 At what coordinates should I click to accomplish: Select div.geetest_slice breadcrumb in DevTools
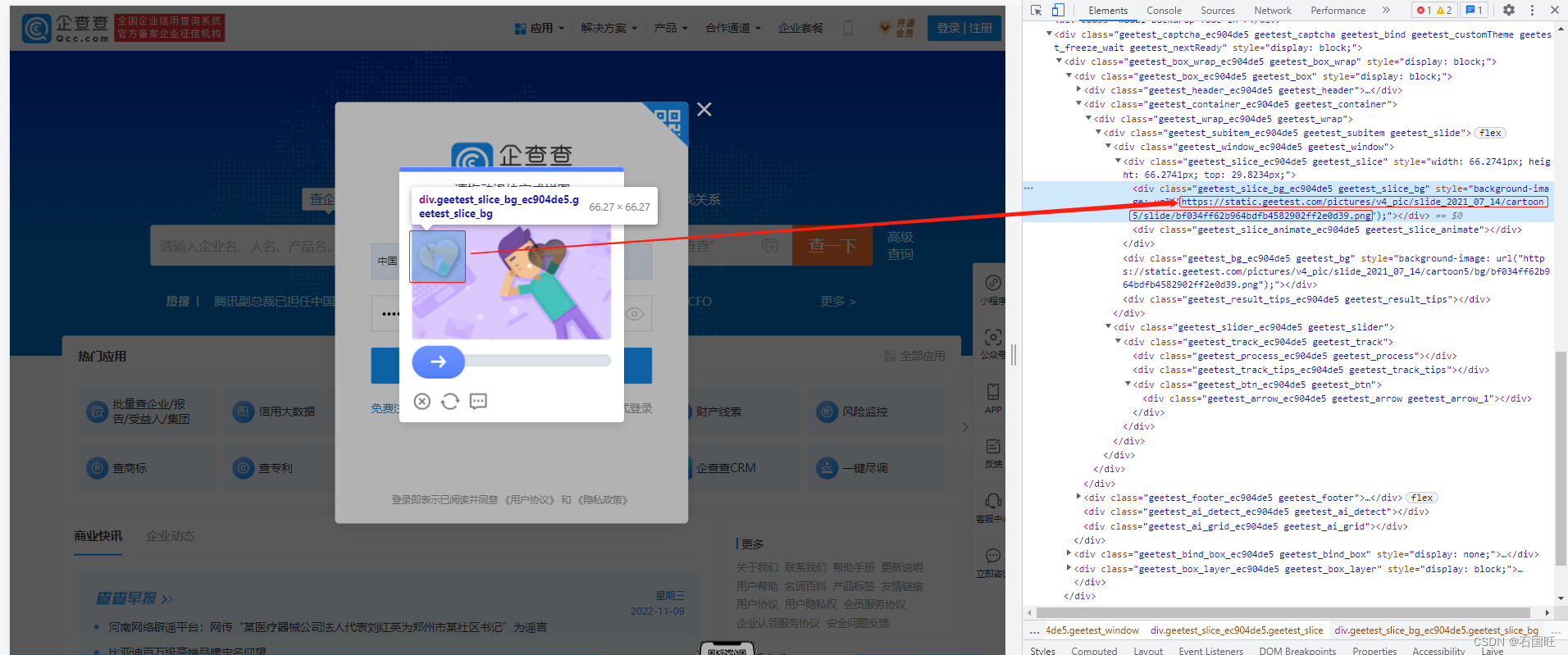[1237, 630]
